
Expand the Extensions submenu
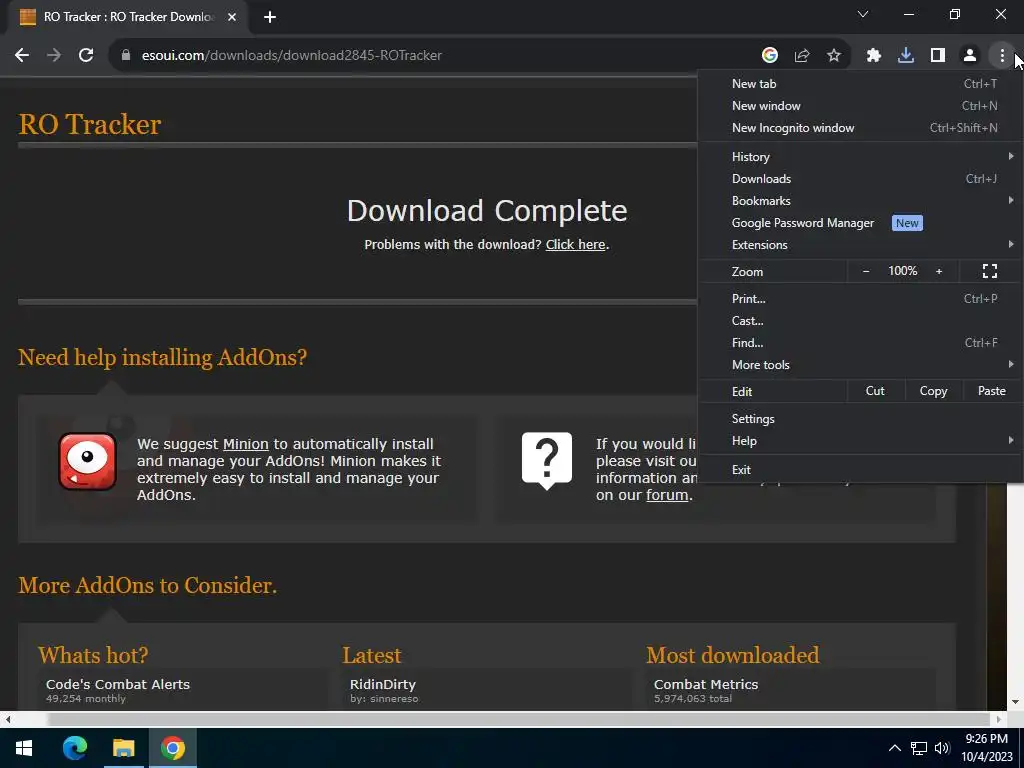[861, 245]
